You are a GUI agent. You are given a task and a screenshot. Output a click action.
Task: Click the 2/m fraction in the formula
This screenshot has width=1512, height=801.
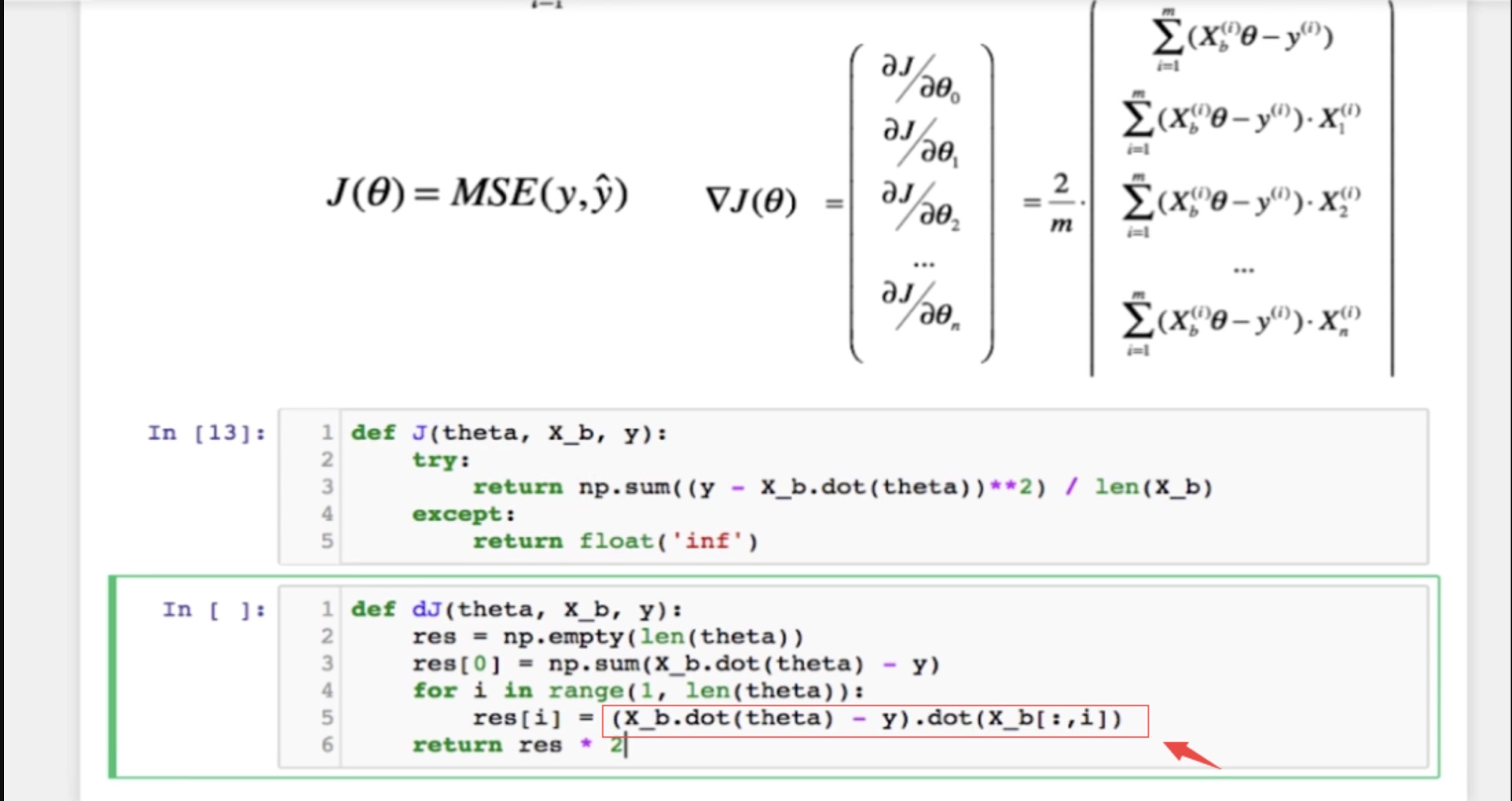click(1061, 203)
